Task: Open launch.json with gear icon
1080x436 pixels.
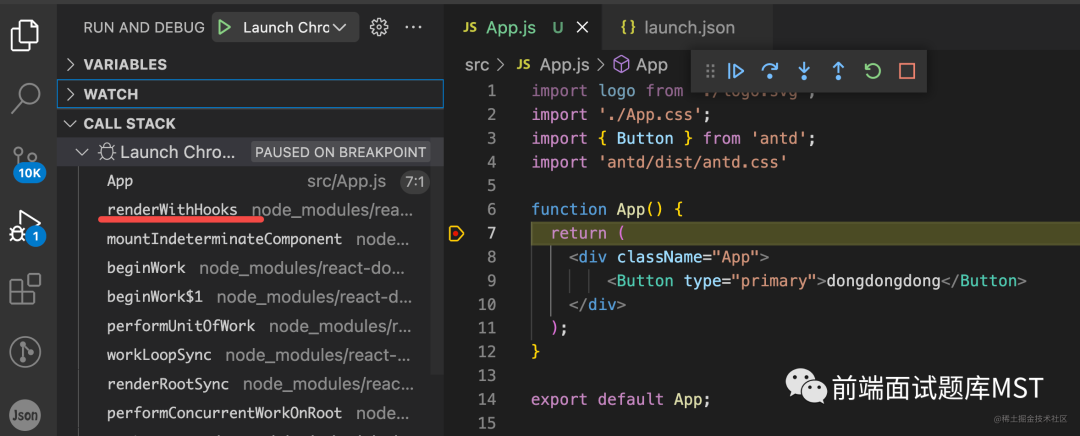Action: (x=378, y=28)
